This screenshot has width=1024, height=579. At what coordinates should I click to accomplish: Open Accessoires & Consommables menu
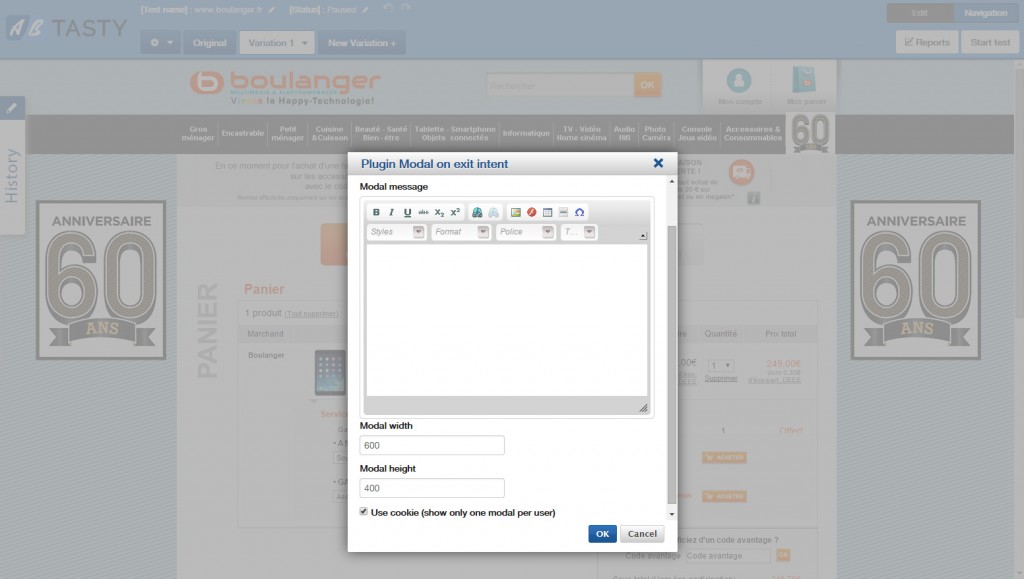(752, 133)
